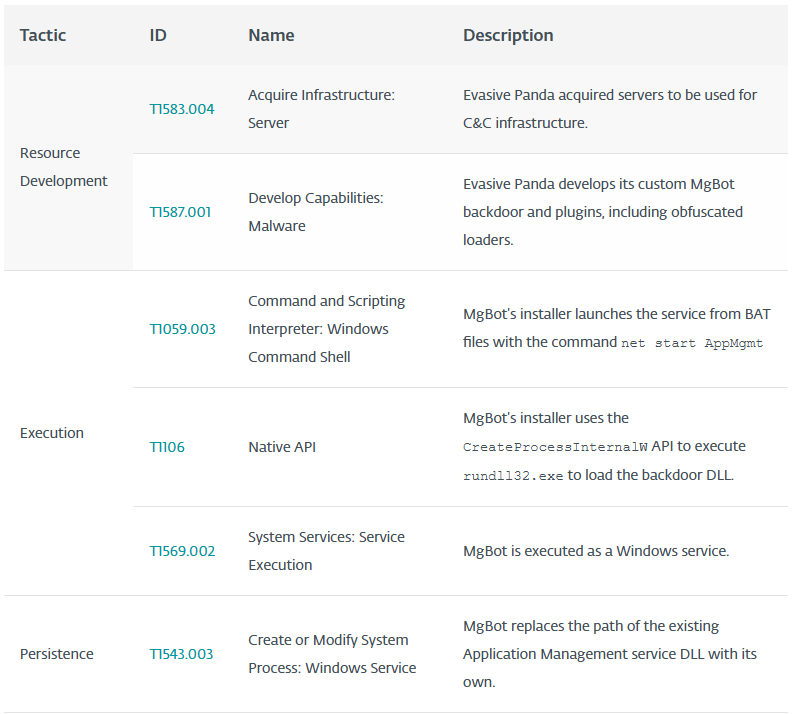Select the Execution tactic cell

point(52,433)
